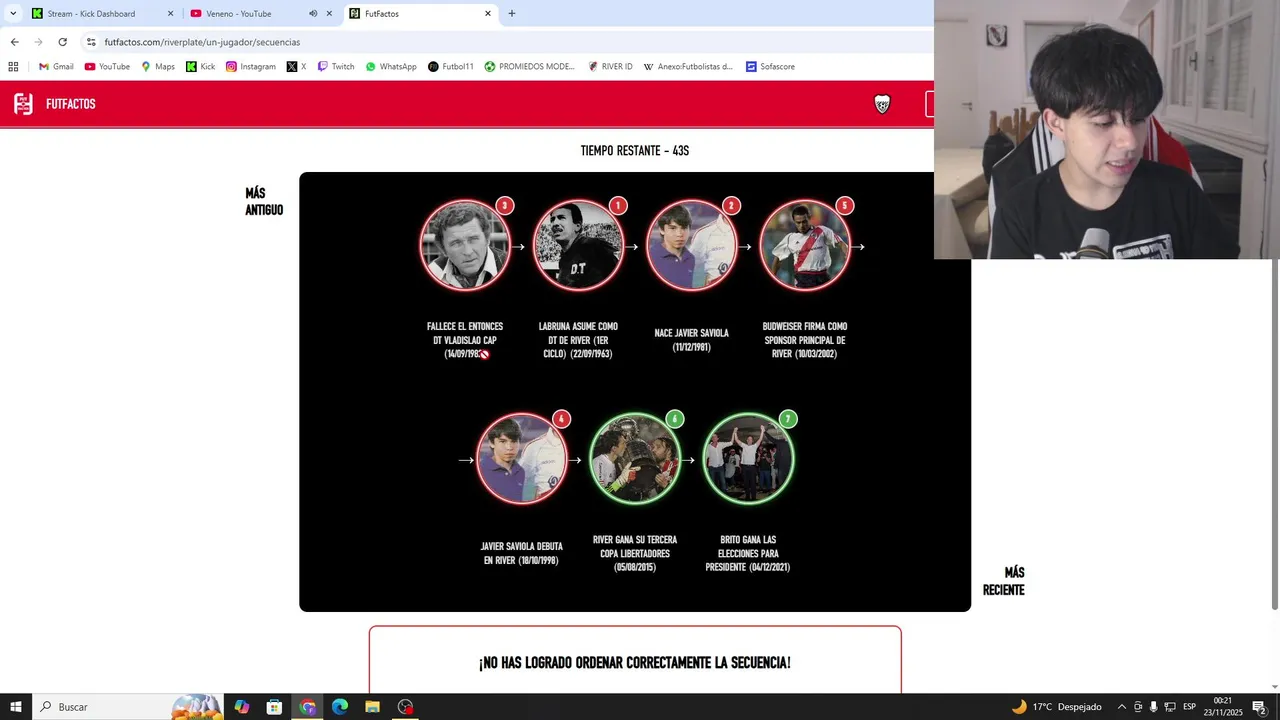Click the Saviola debuta en River photo circle
1280x720 pixels.
pos(522,460)
